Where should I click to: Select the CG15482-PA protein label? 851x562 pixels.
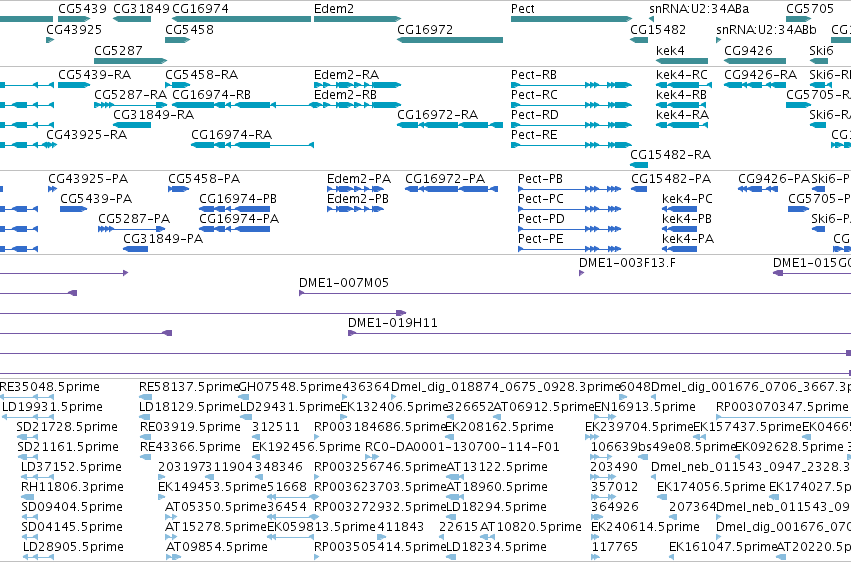(x=671, y=178)
